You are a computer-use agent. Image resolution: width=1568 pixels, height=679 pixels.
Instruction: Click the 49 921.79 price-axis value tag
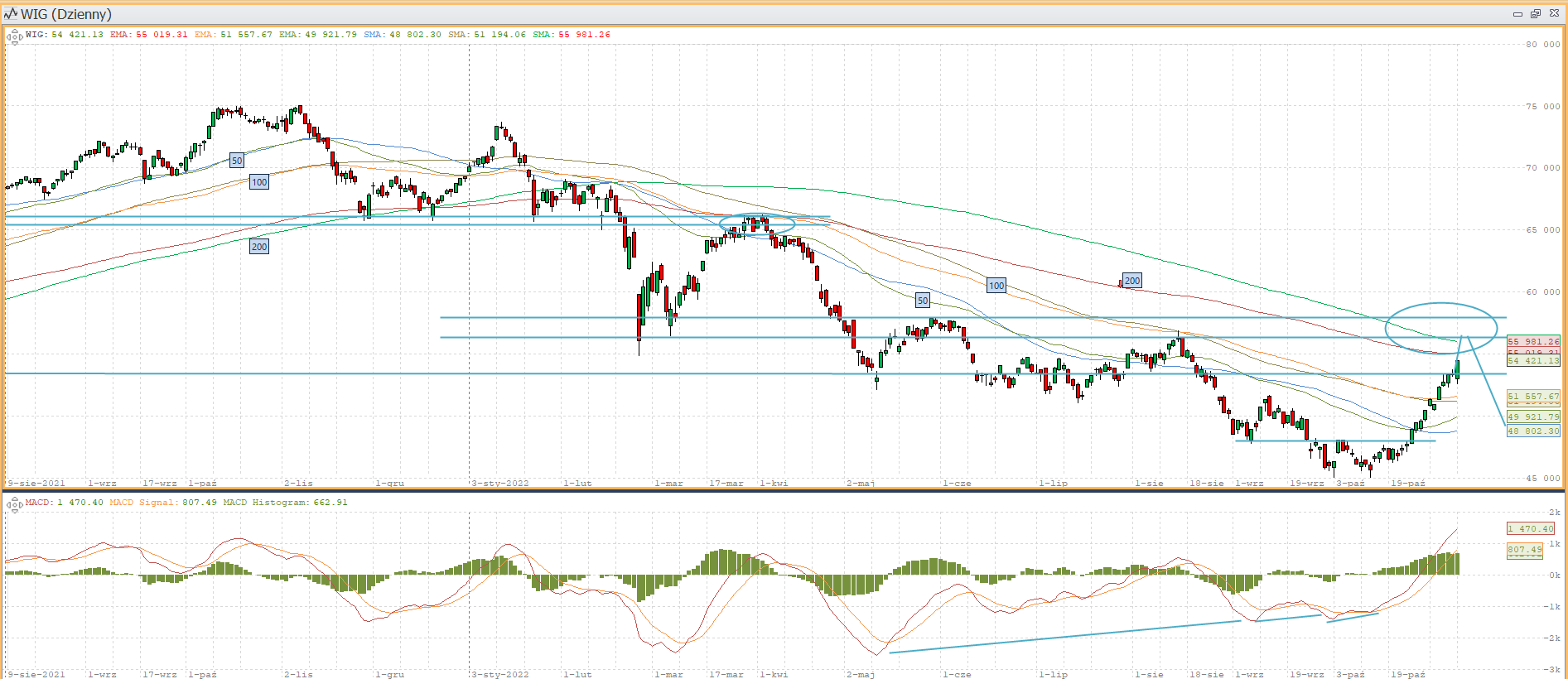coord(1533,417)
